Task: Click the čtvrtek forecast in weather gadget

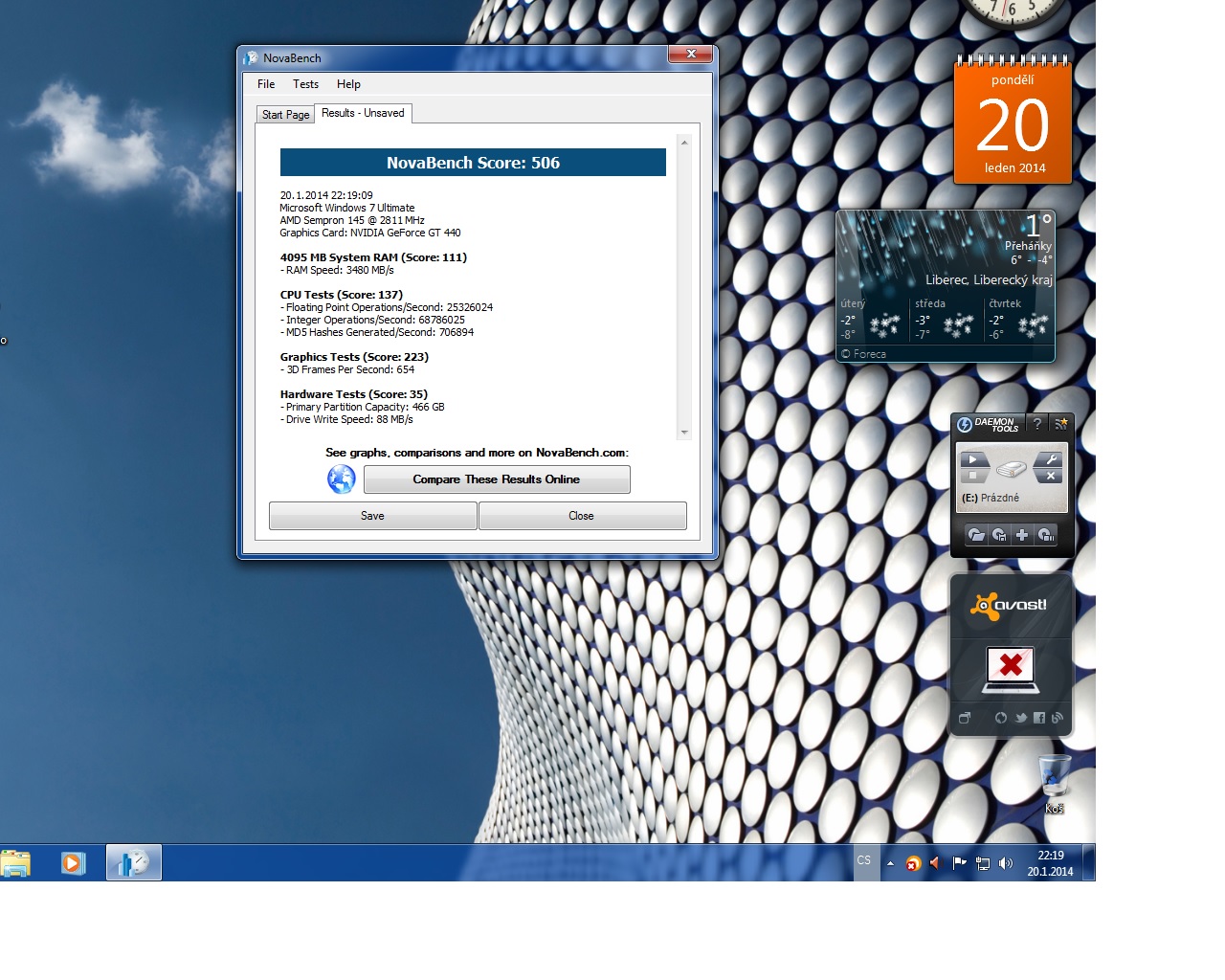Action: tap(1018, 320)
